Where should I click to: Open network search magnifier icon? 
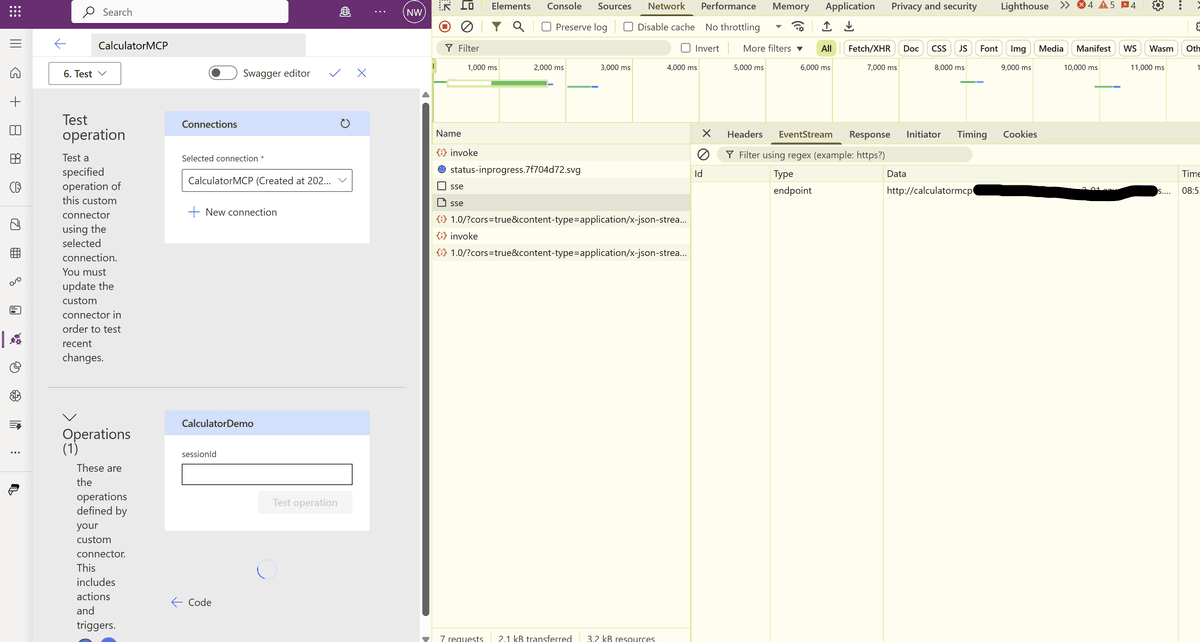click(x=519, y=27)
